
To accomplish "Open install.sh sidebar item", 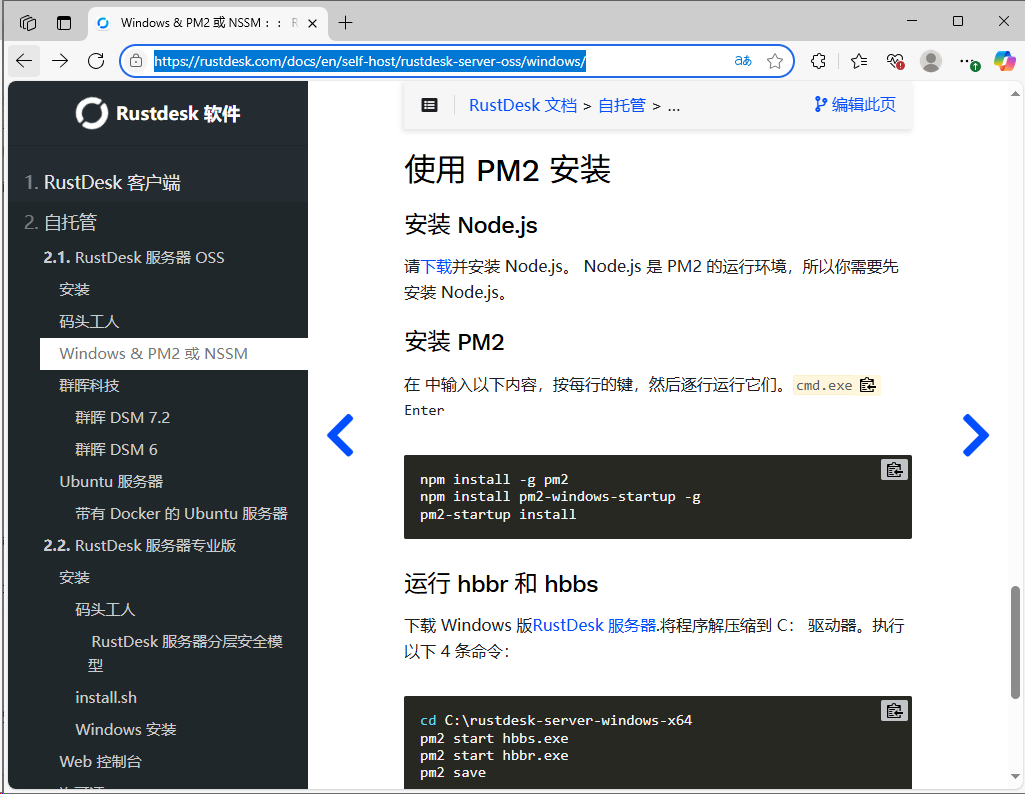I will 106,697.
